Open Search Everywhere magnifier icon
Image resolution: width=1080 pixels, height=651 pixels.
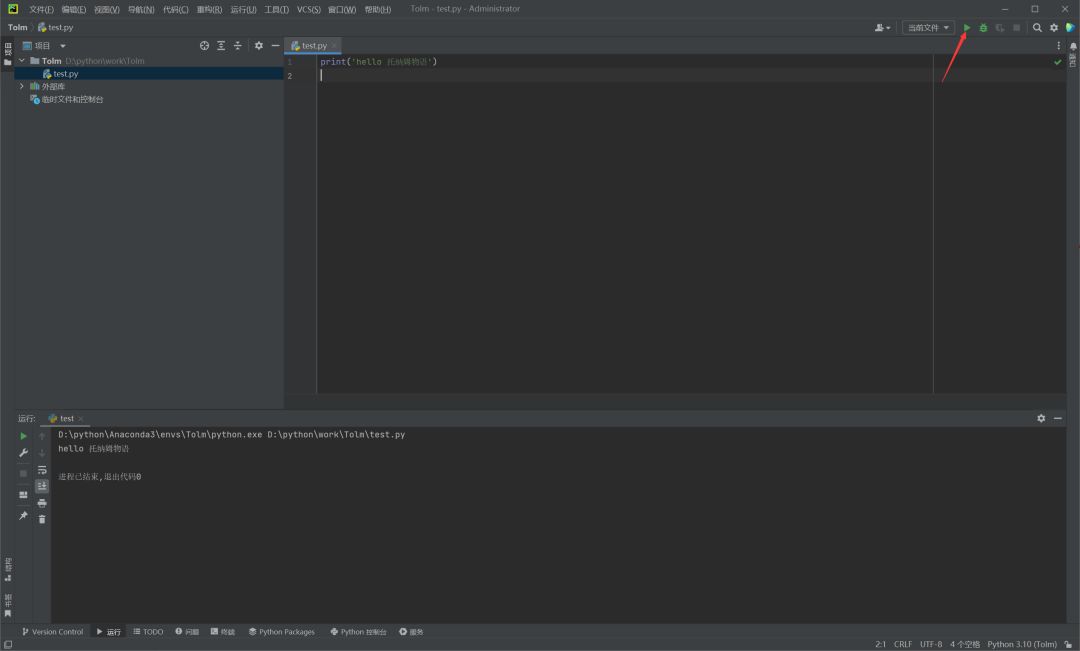pyautogui.click(x=1037, y=28)
